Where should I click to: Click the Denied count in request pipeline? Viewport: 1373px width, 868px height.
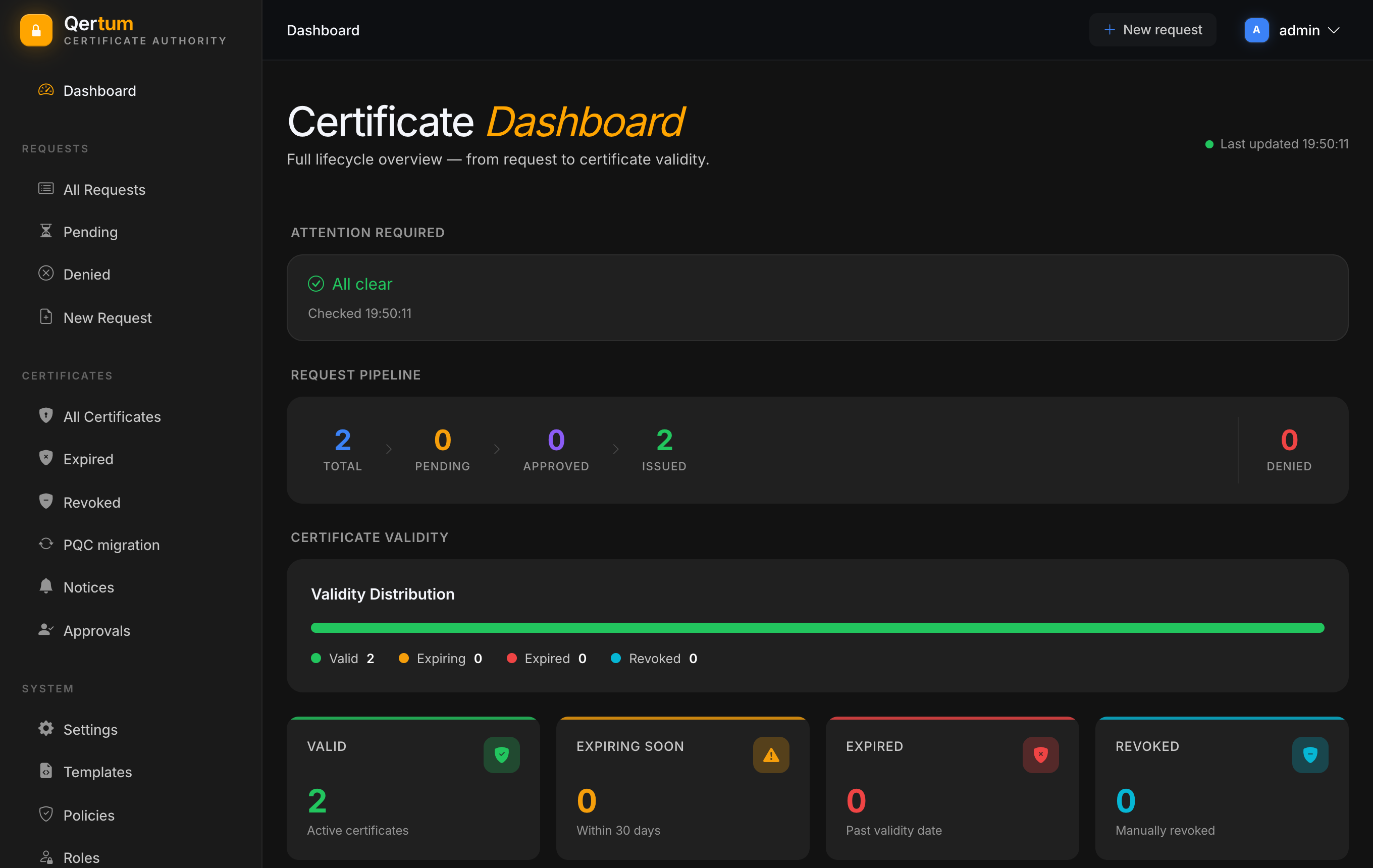(1289, 440)
